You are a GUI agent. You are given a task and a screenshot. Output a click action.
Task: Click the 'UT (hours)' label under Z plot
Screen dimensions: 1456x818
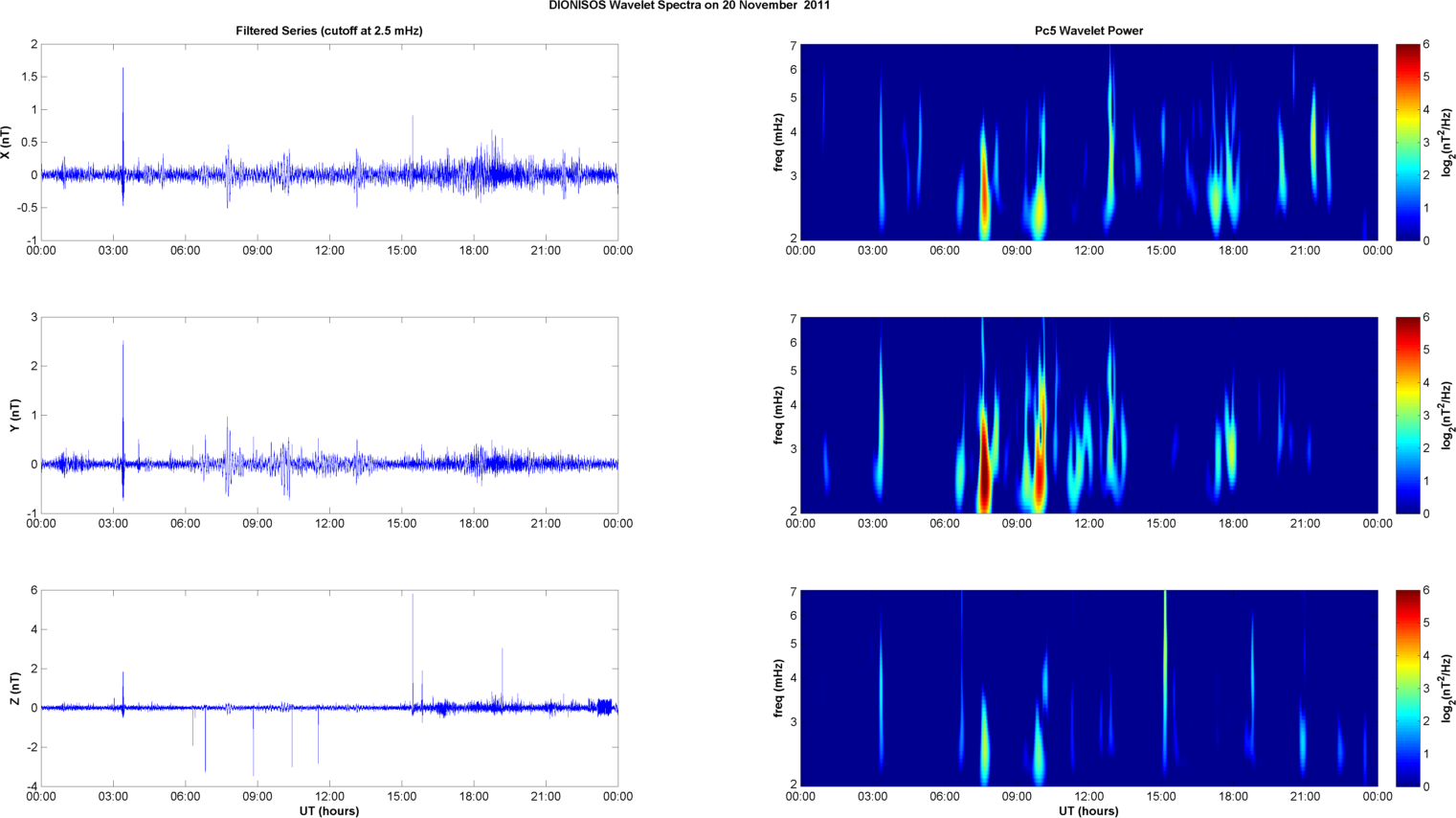(x=329, y=810)
